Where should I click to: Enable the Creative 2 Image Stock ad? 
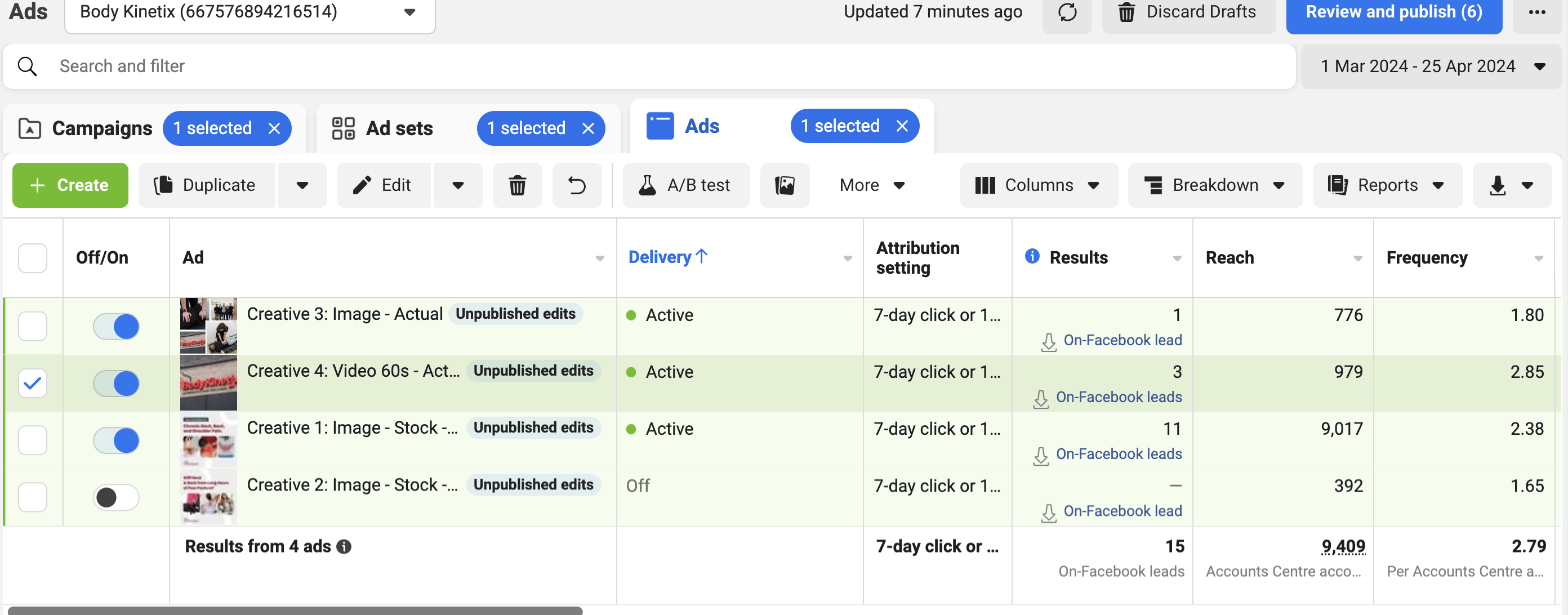pos(116,497)
